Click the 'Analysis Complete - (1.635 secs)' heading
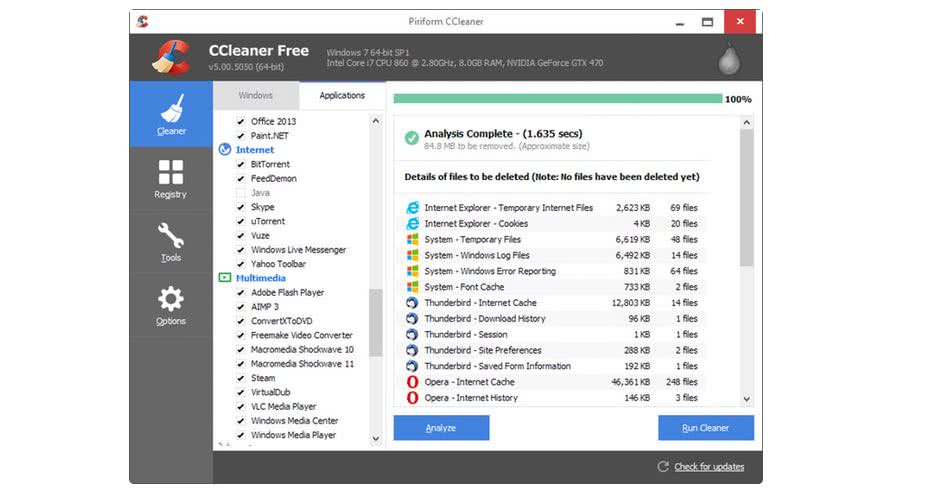This screenshot has height=500, width=950. tap(503, 133)
